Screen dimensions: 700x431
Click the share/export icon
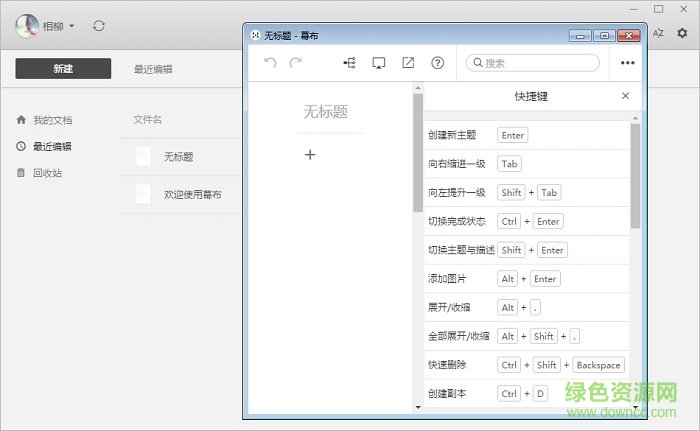408,63
